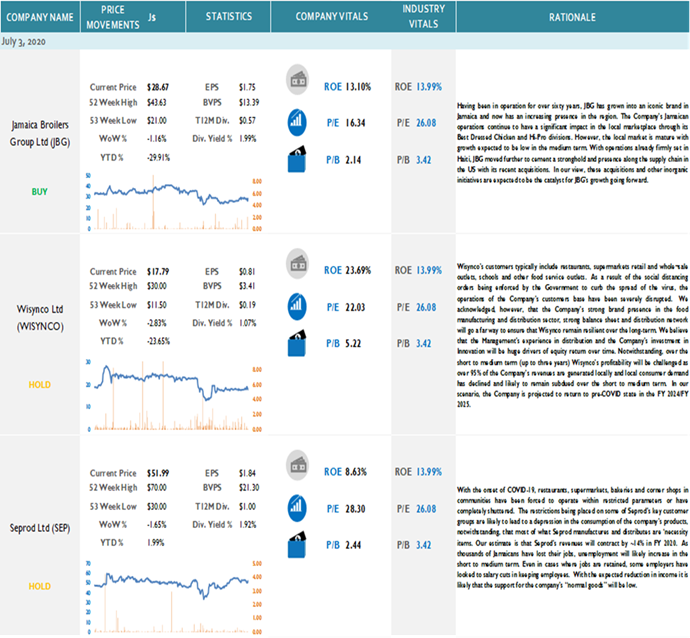Click Seprod company P/E 28.30

tap(356, 509)
